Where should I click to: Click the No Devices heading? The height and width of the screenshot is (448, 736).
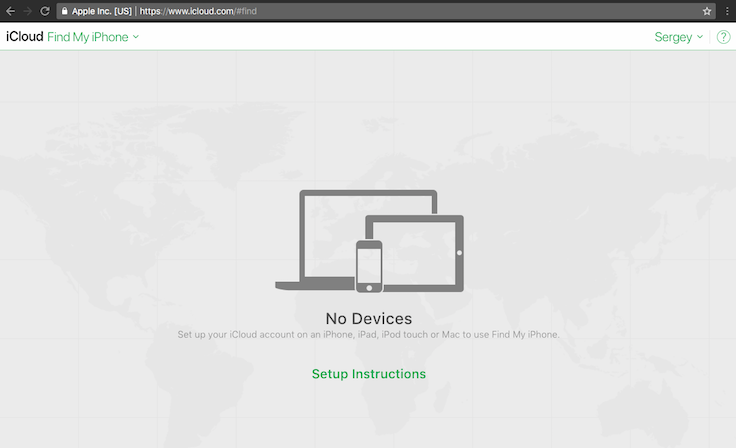369,318
